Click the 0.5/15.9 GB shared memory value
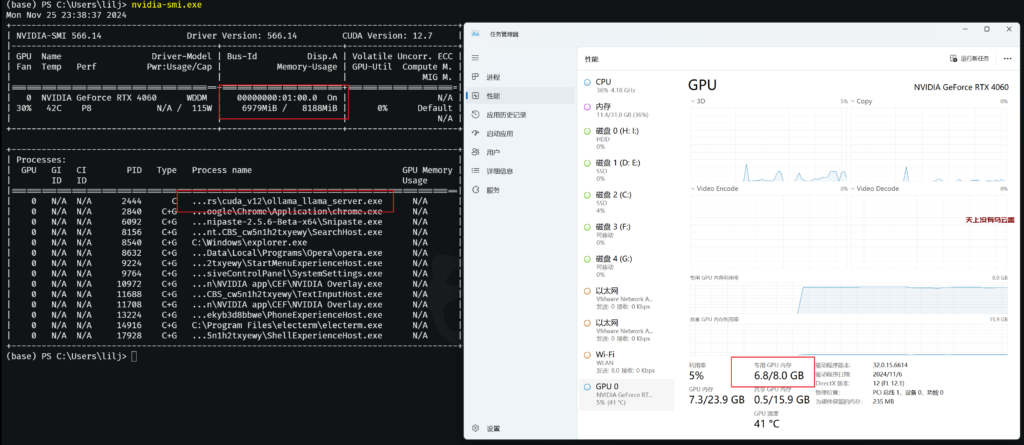 (x=782, y=399)
